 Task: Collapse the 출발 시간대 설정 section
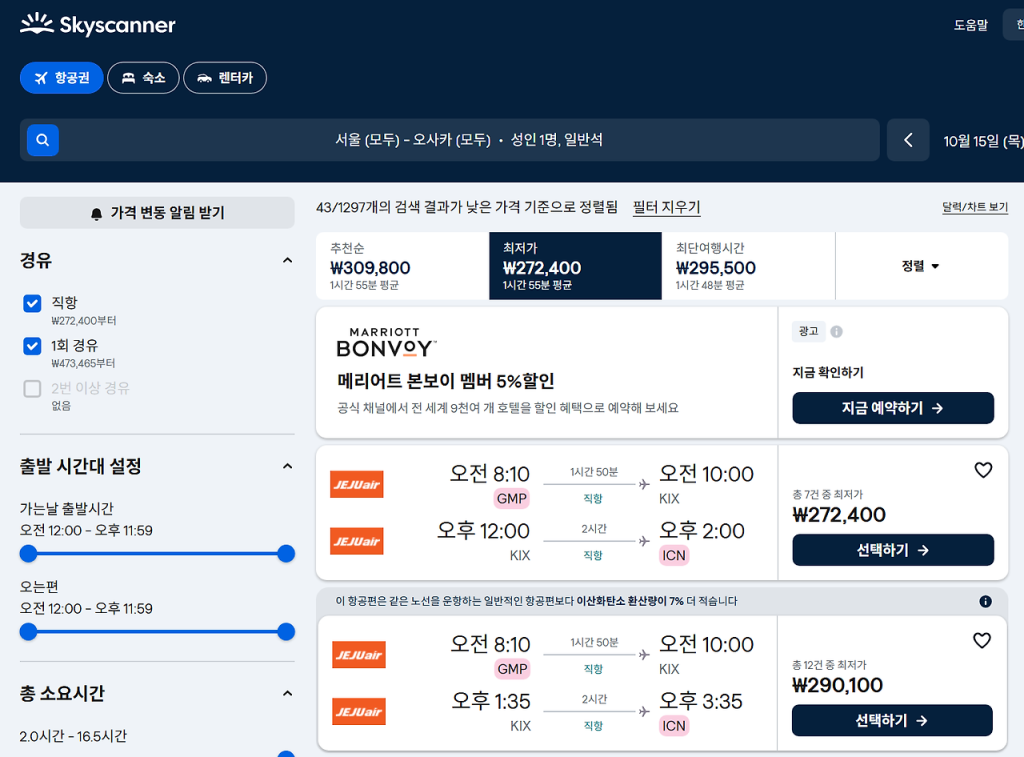pyautogui.click(x=287, y=466)
